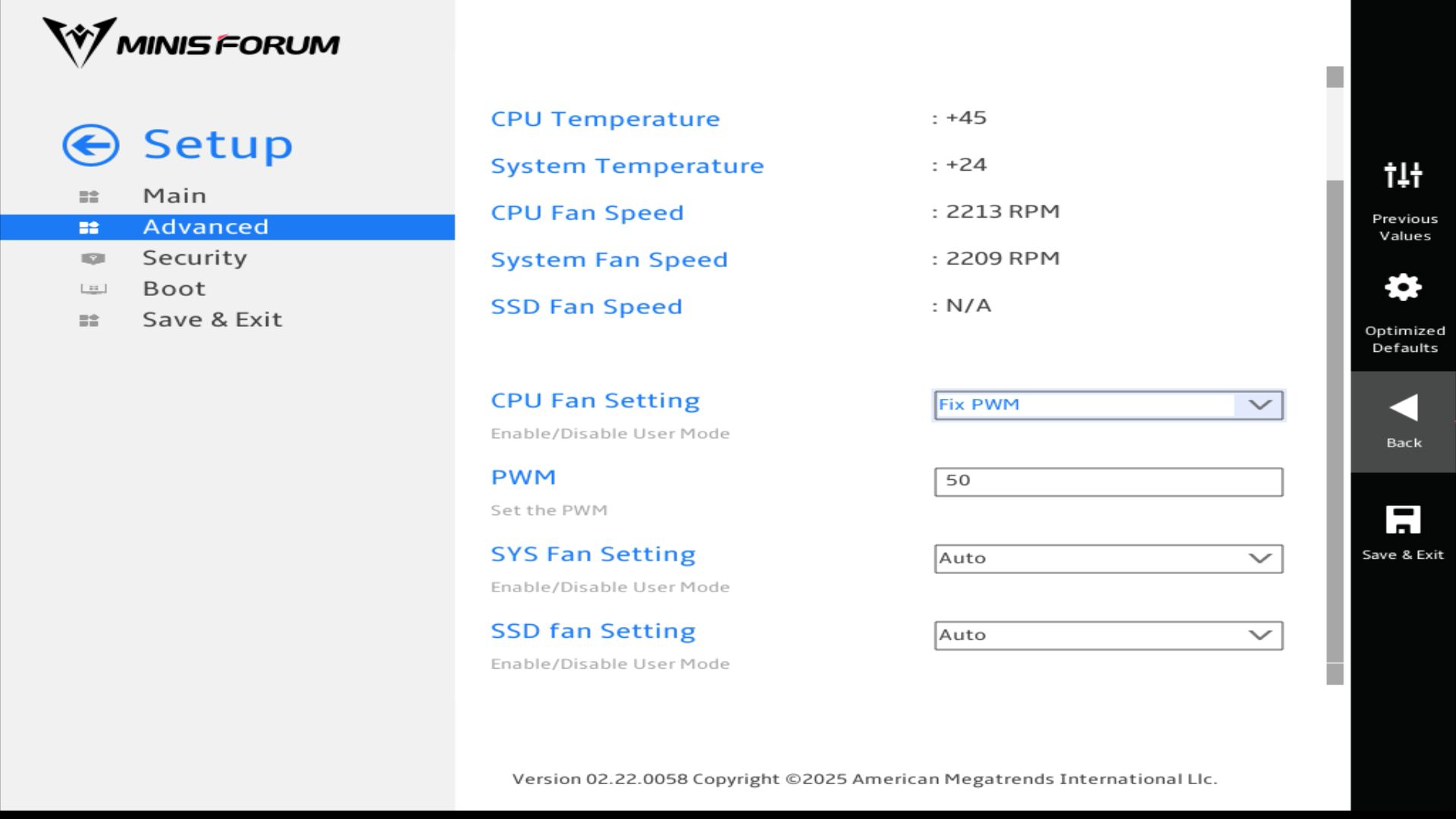Click the vertical scrollbar thumb
This screenshot has height=819, width=1456.
coord(1335,421)
